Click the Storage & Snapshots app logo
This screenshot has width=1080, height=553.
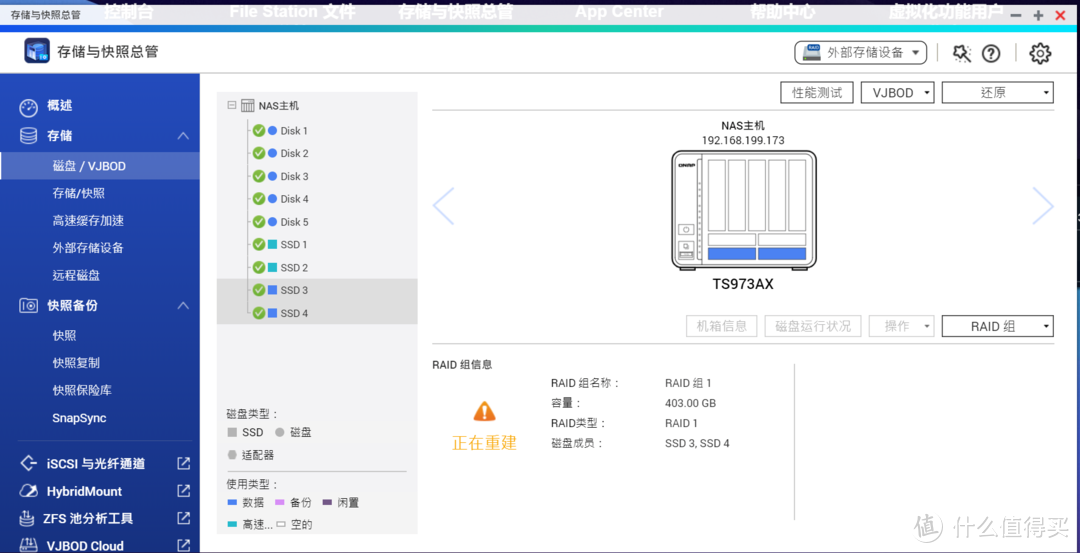coord(37,51)
